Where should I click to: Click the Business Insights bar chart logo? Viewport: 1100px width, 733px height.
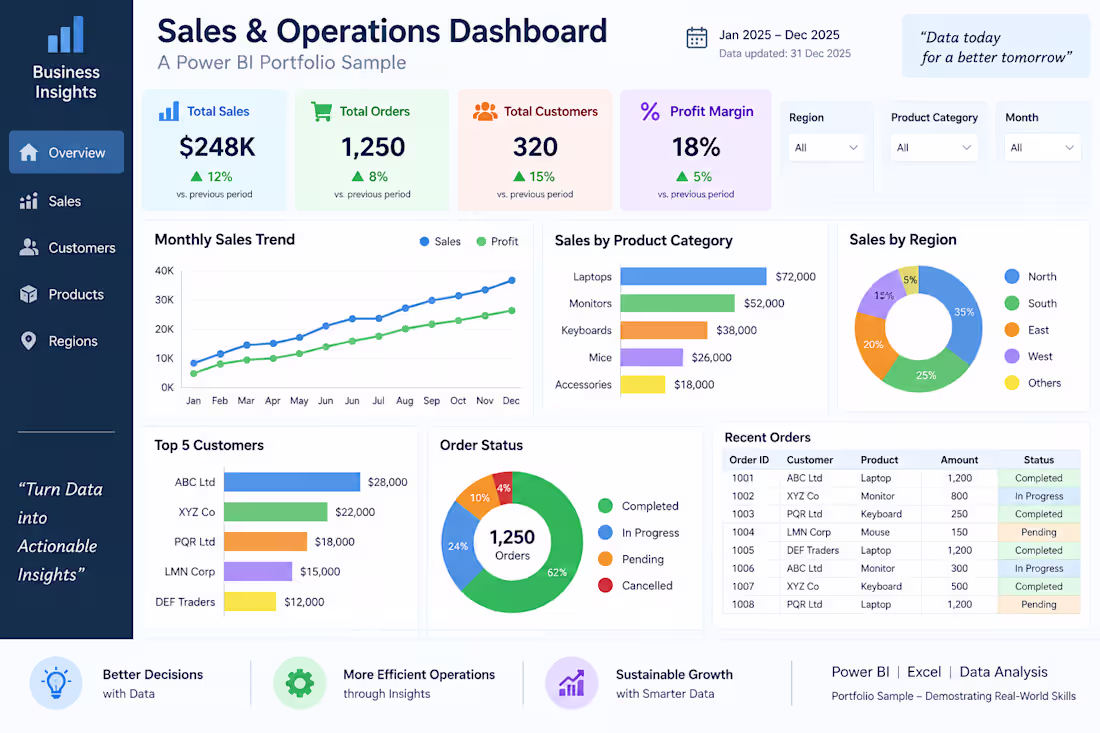pyautogui.click(x=66, y=34)
